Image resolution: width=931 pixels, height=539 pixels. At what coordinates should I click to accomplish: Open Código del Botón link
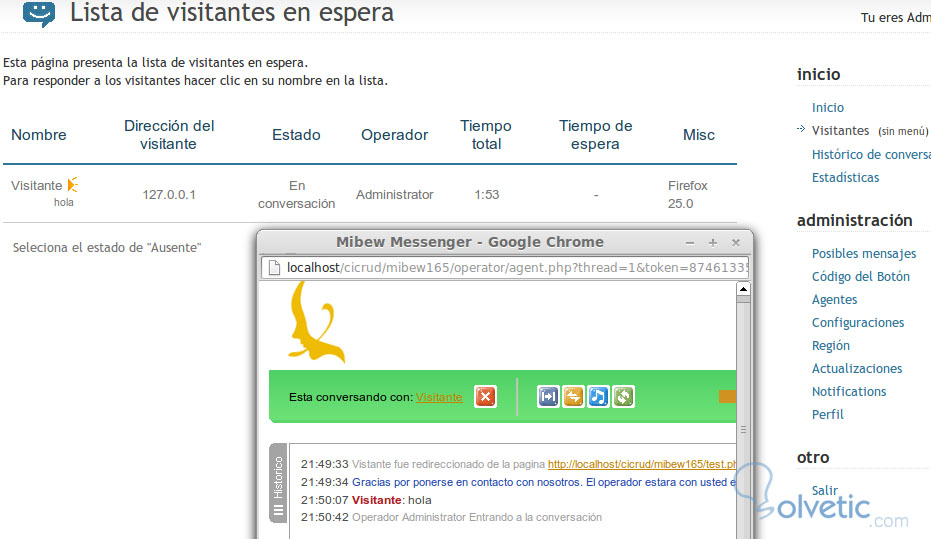[x=860, y=277]
